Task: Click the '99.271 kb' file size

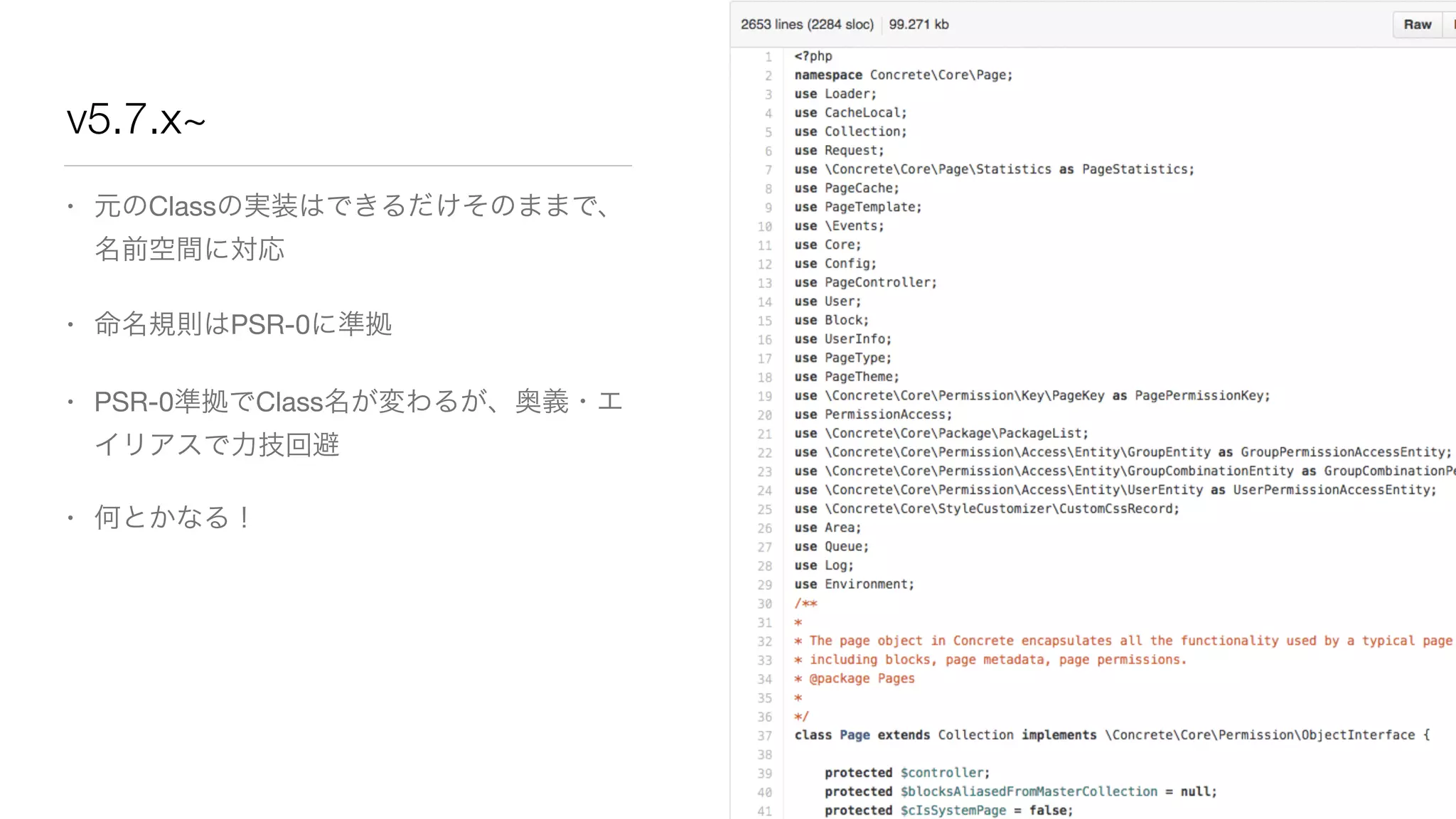Action: click(x=919, y=24)
